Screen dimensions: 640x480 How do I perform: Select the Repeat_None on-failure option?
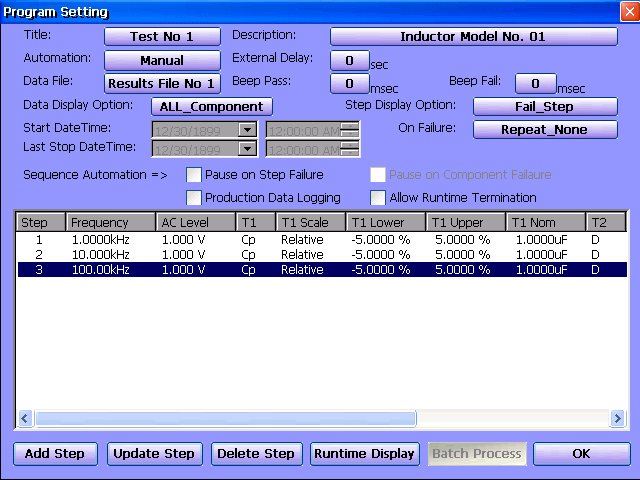point(545,130)
